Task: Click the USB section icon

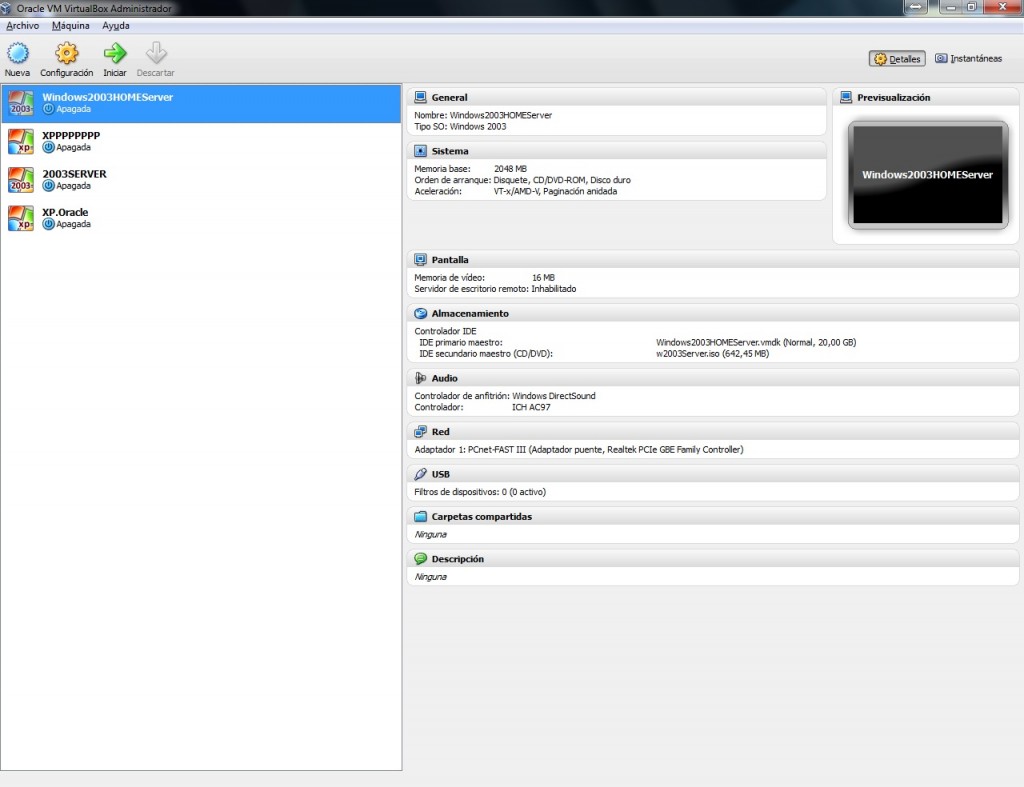Action: [x=419, y=473]
